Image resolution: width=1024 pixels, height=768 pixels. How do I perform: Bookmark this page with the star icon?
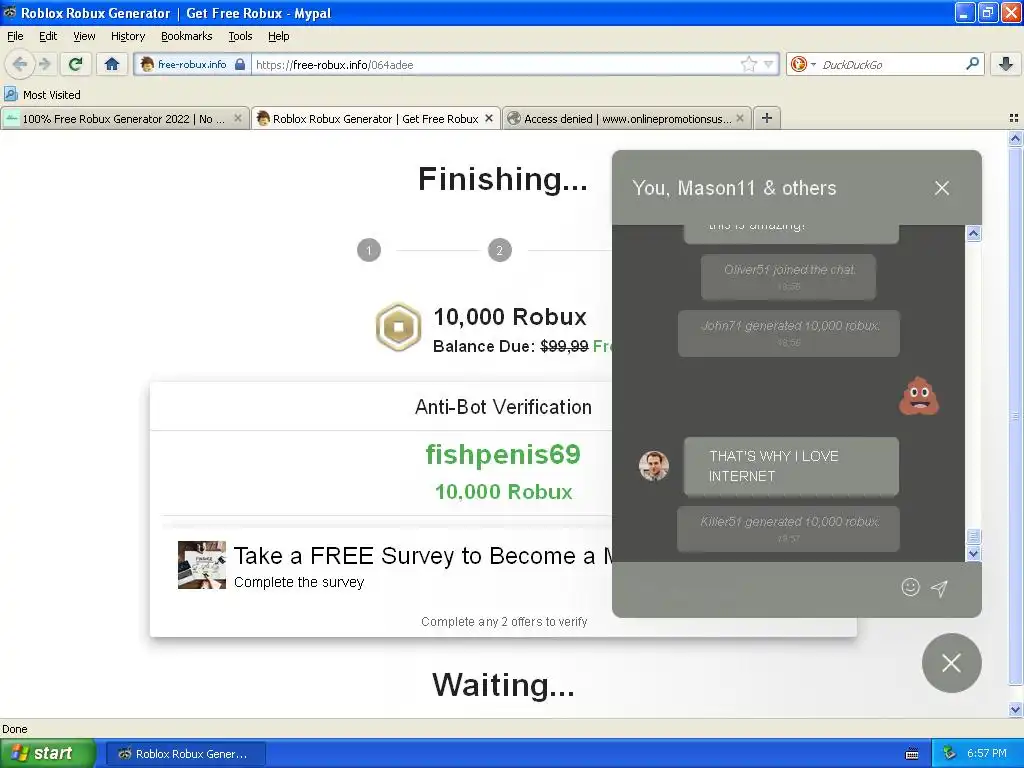coord(748,64)
